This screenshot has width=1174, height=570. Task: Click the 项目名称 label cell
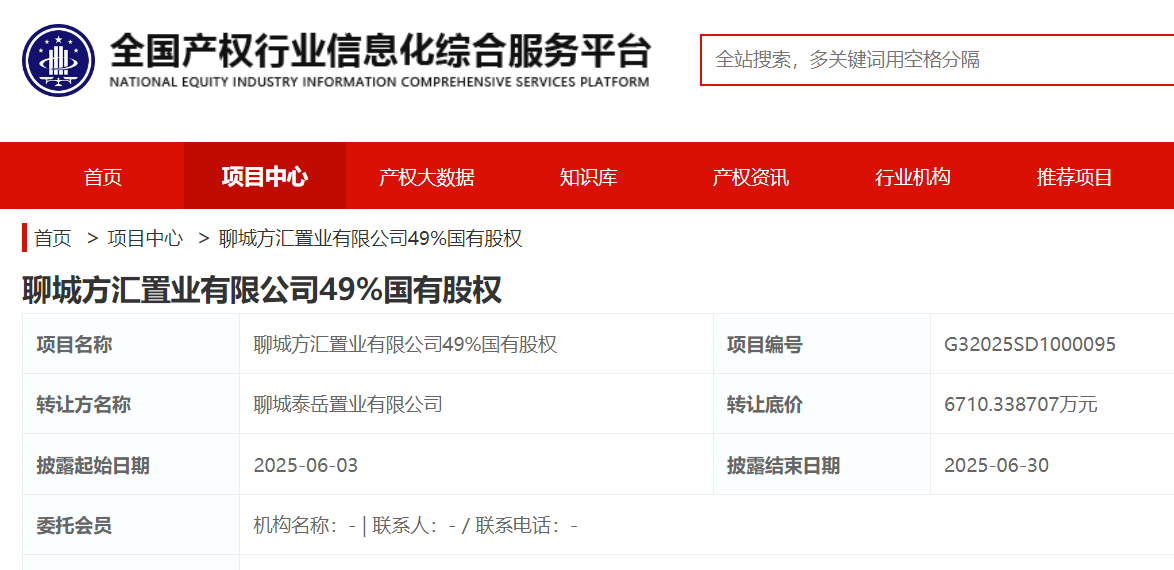(131, 345)
